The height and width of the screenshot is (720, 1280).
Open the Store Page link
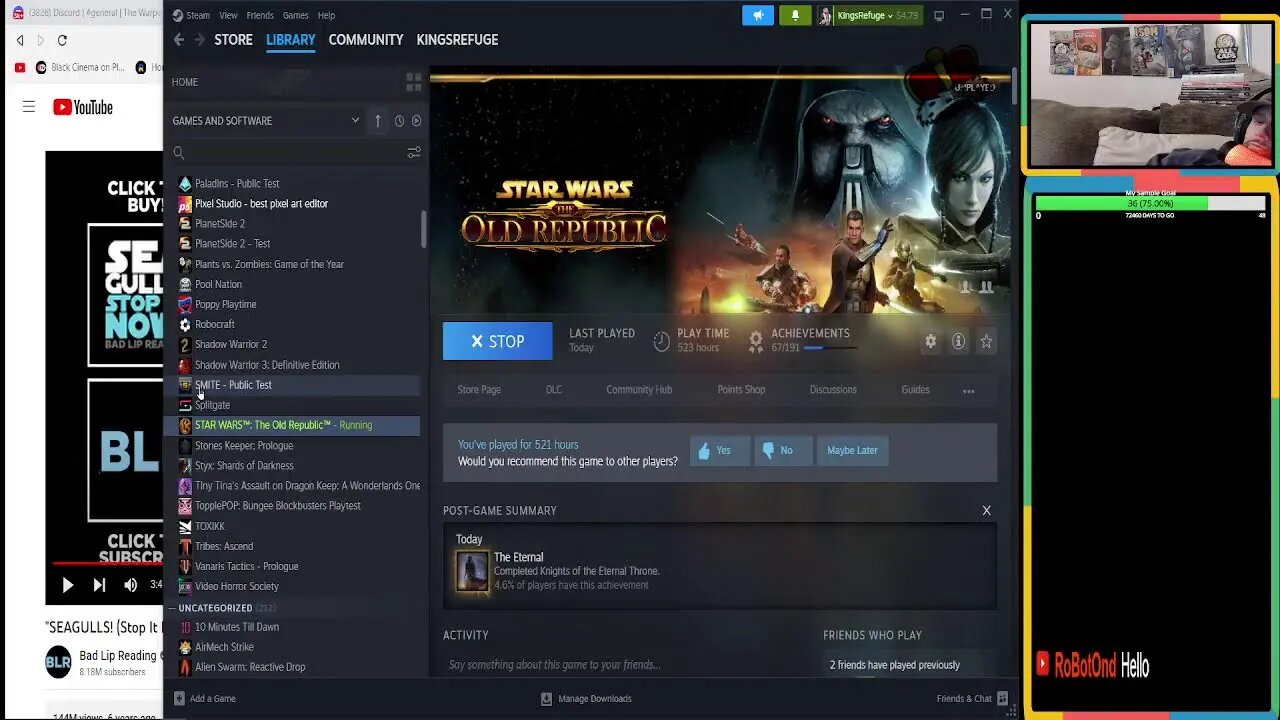point(479,390)
